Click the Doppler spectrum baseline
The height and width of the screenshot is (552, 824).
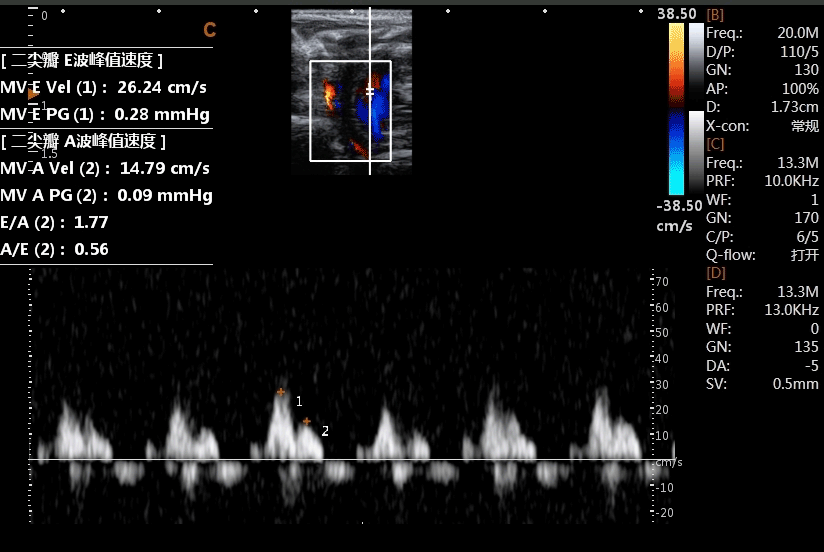(x=340, y=460)
